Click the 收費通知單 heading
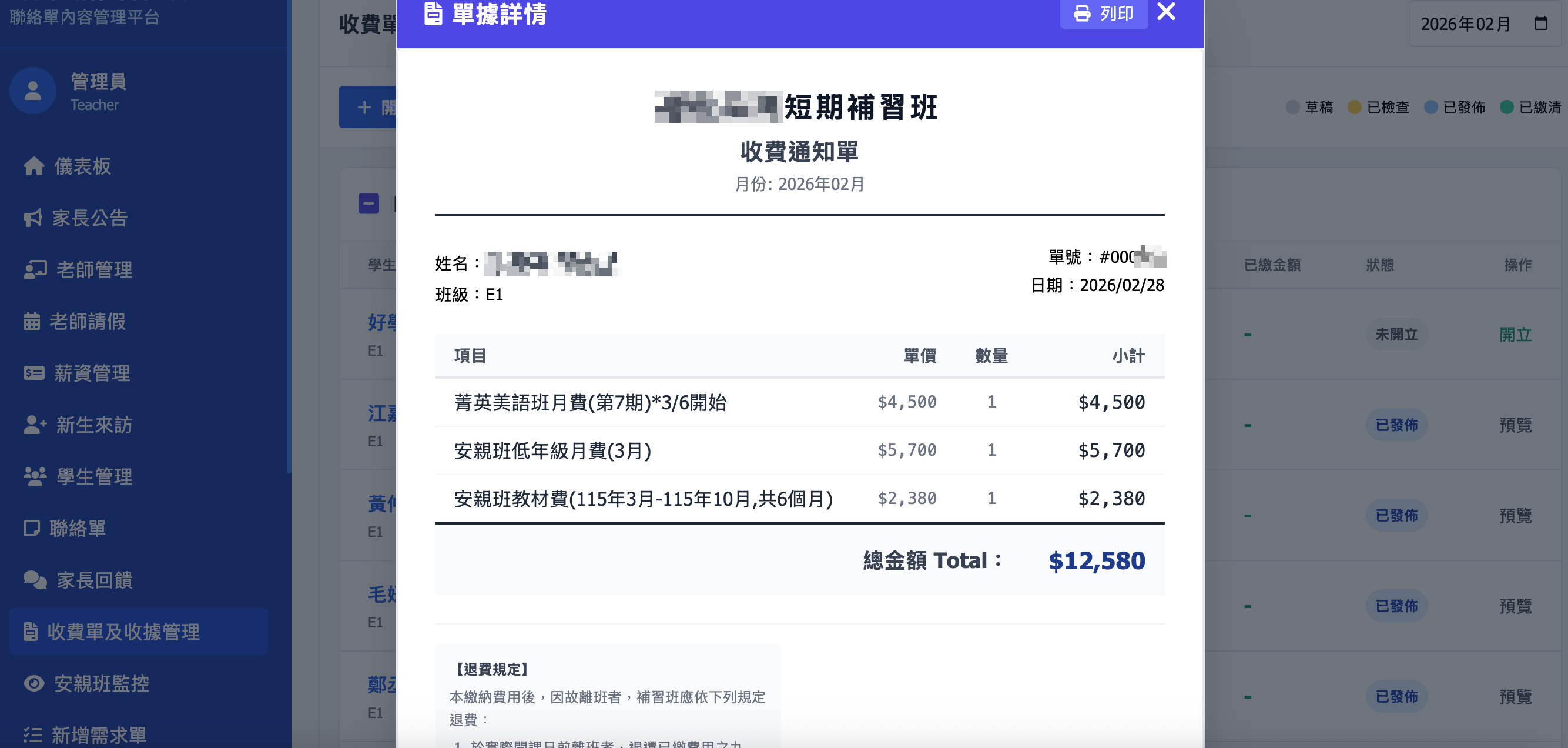Screen dimensions: 1568x748 click(800, 151)
